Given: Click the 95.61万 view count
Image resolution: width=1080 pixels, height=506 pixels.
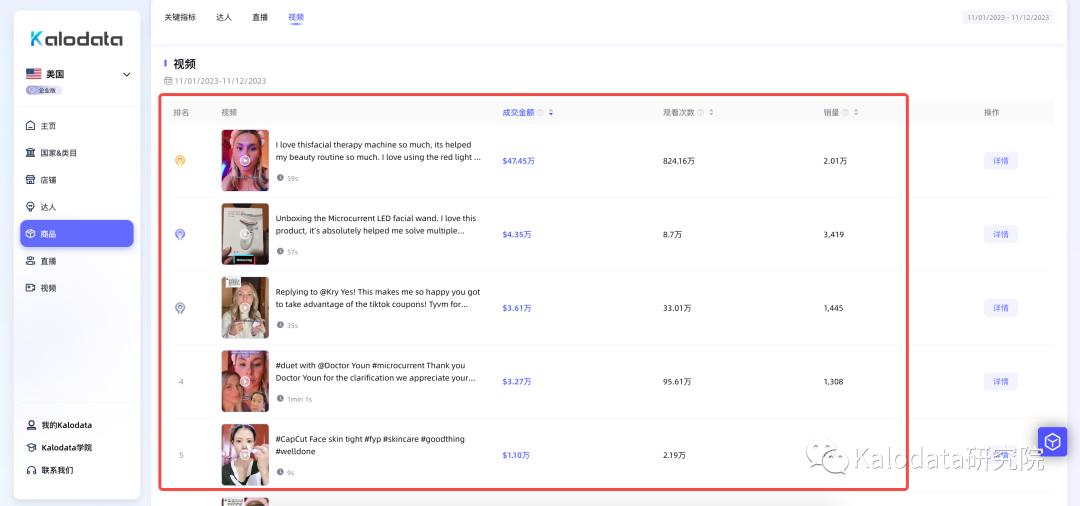Looking at the screenshot, I should (x=677, y=381).
